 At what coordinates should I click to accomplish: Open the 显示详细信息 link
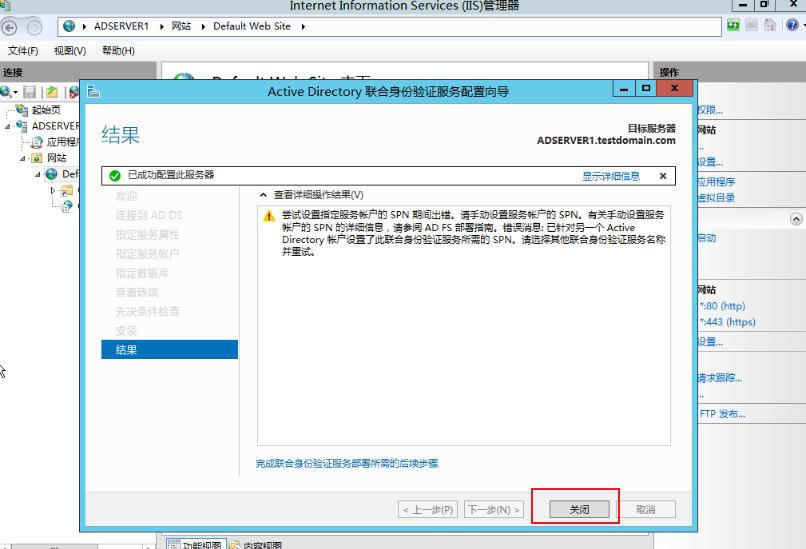point(611,176)
